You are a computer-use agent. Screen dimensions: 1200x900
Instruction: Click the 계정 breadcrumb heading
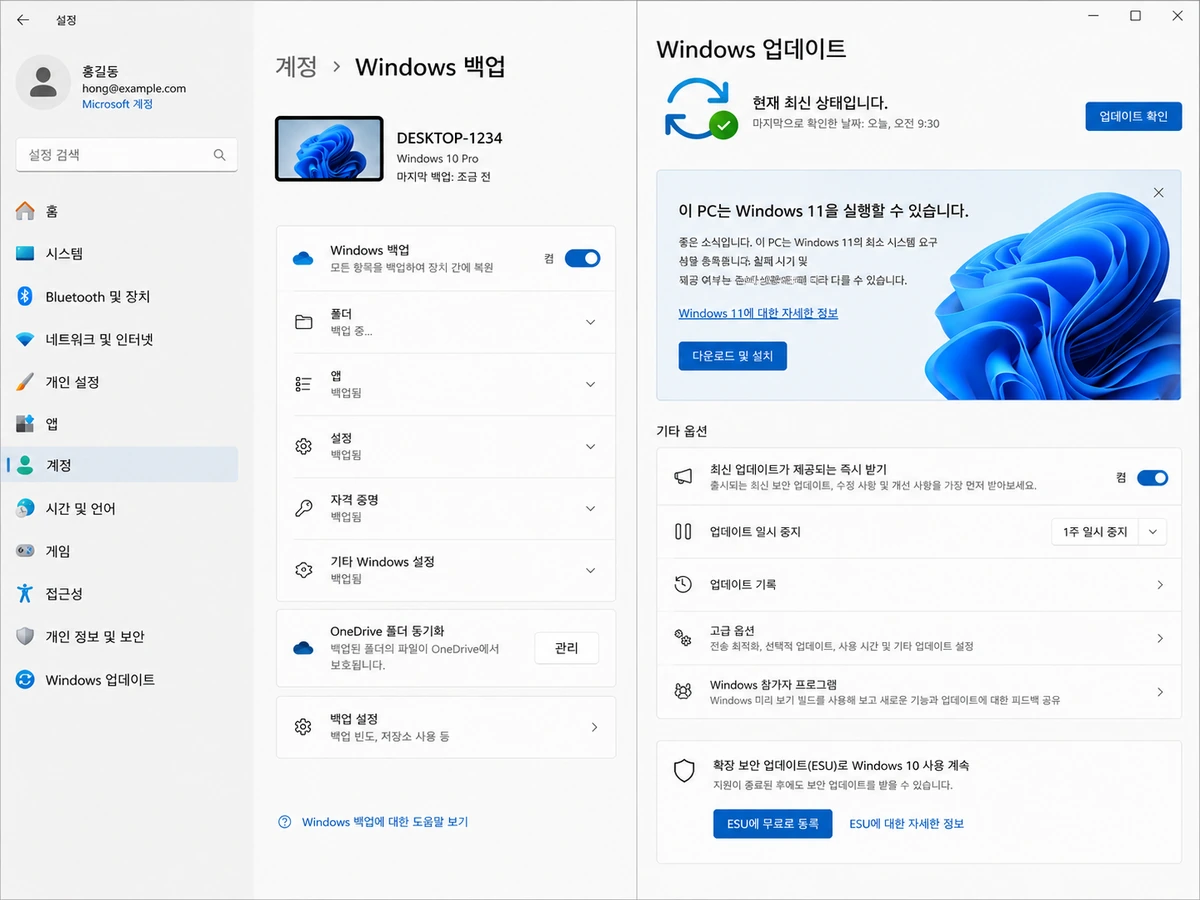click(x=296, y=67)
